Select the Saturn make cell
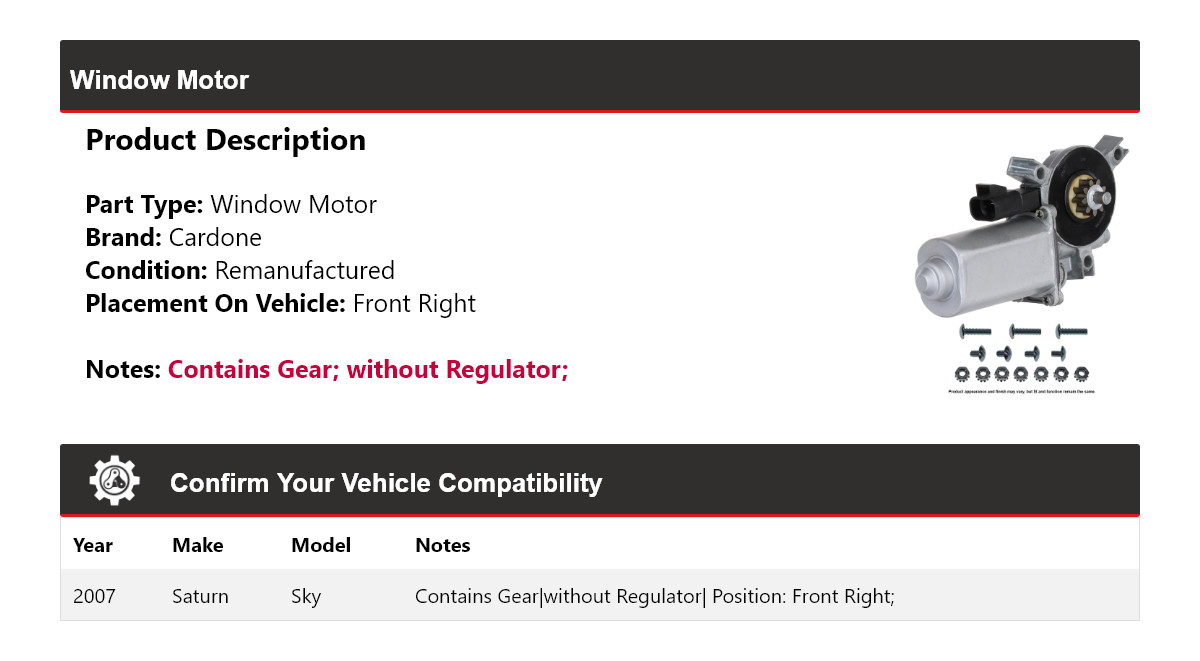1200x661 pixels. click(x=200, y=596)
